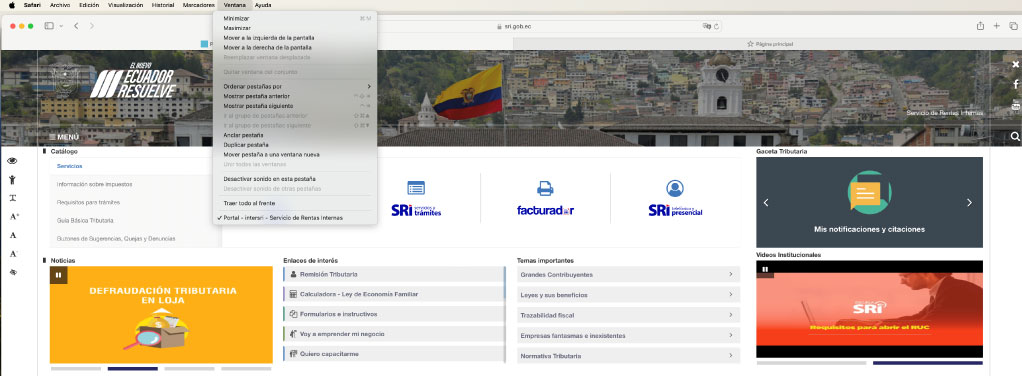Screen dimensions: 1022x376
Task: Open Remisión Tributaria link
Action: tap(394, 274)
